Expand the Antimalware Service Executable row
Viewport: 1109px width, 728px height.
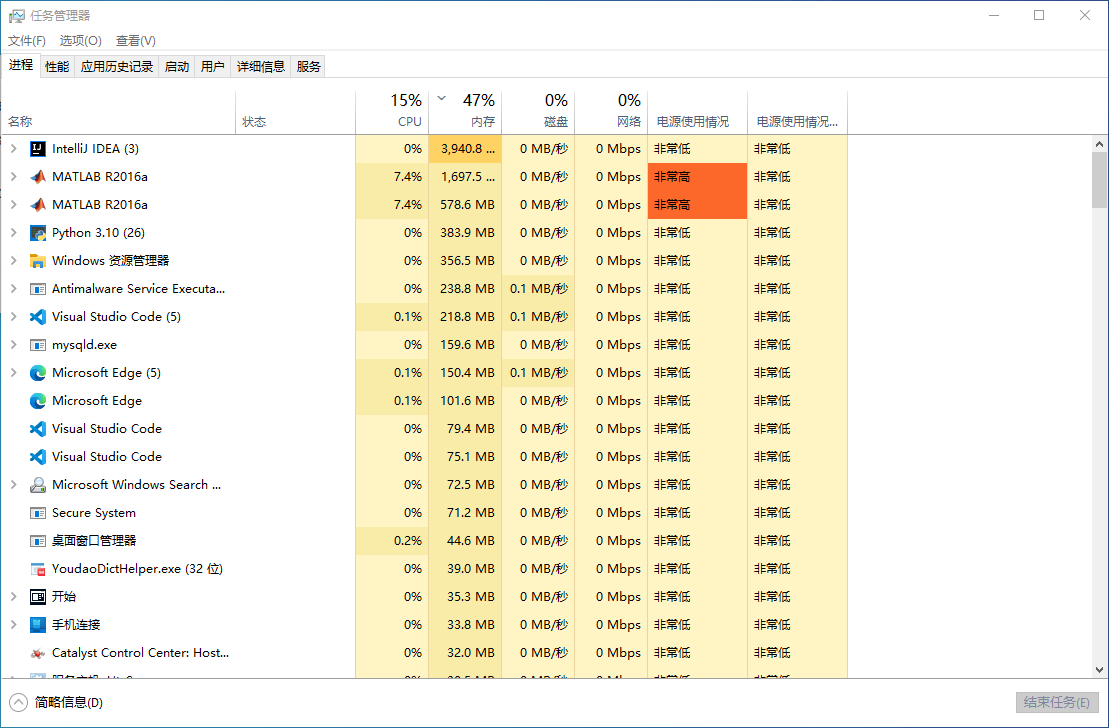pos(13,289)
